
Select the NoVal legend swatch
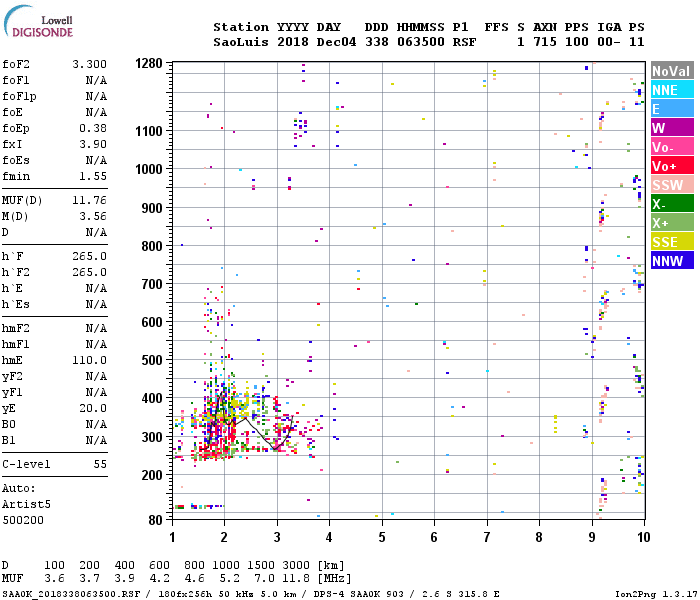672,71
